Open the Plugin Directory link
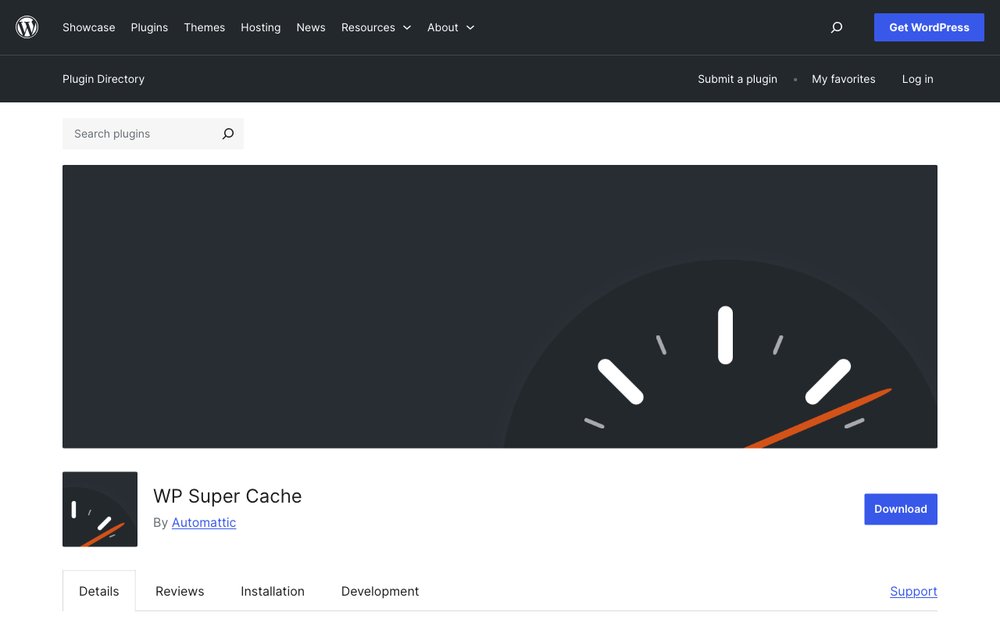The image size is (1000, 641). coord(103,79)
